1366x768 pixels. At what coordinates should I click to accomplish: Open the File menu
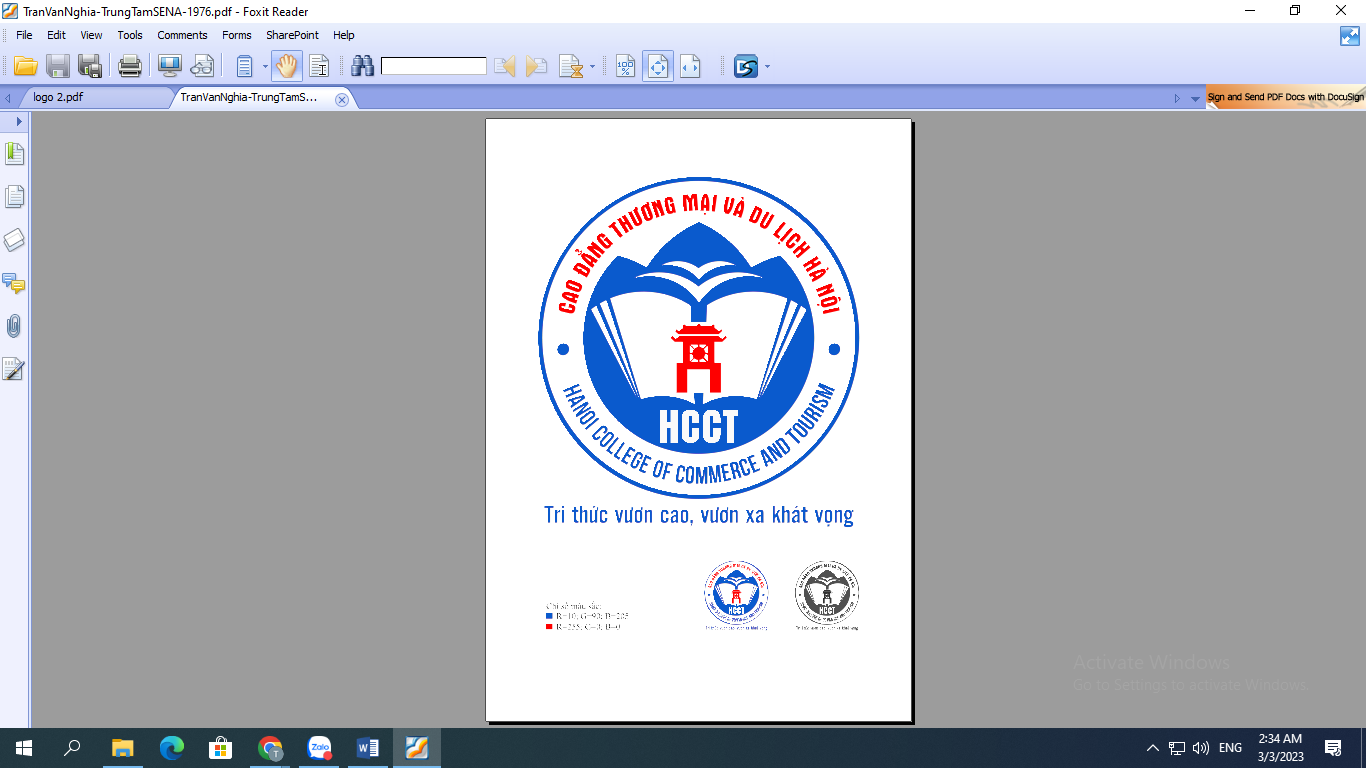(x=24, y=35)
